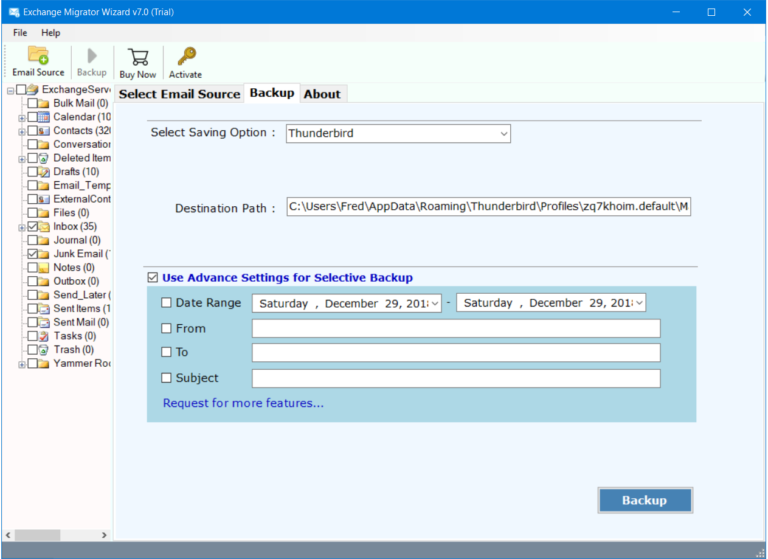The height and width of the screenshot is (559, 768).
Task: Click folder tree horizontal scrollbar thumb
Action: (x=37, y=535)
